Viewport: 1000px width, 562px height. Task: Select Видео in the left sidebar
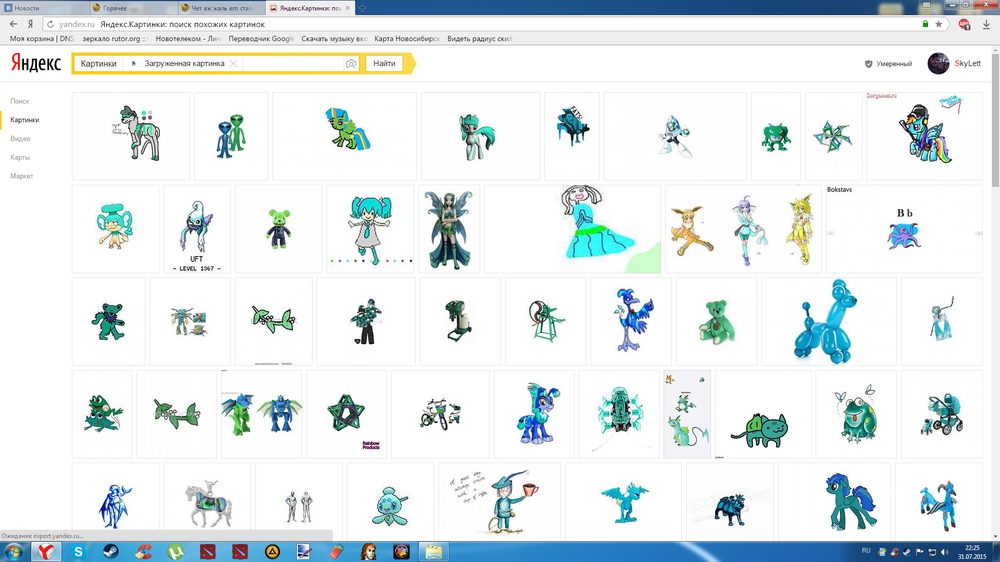click(x=20, y=138)
